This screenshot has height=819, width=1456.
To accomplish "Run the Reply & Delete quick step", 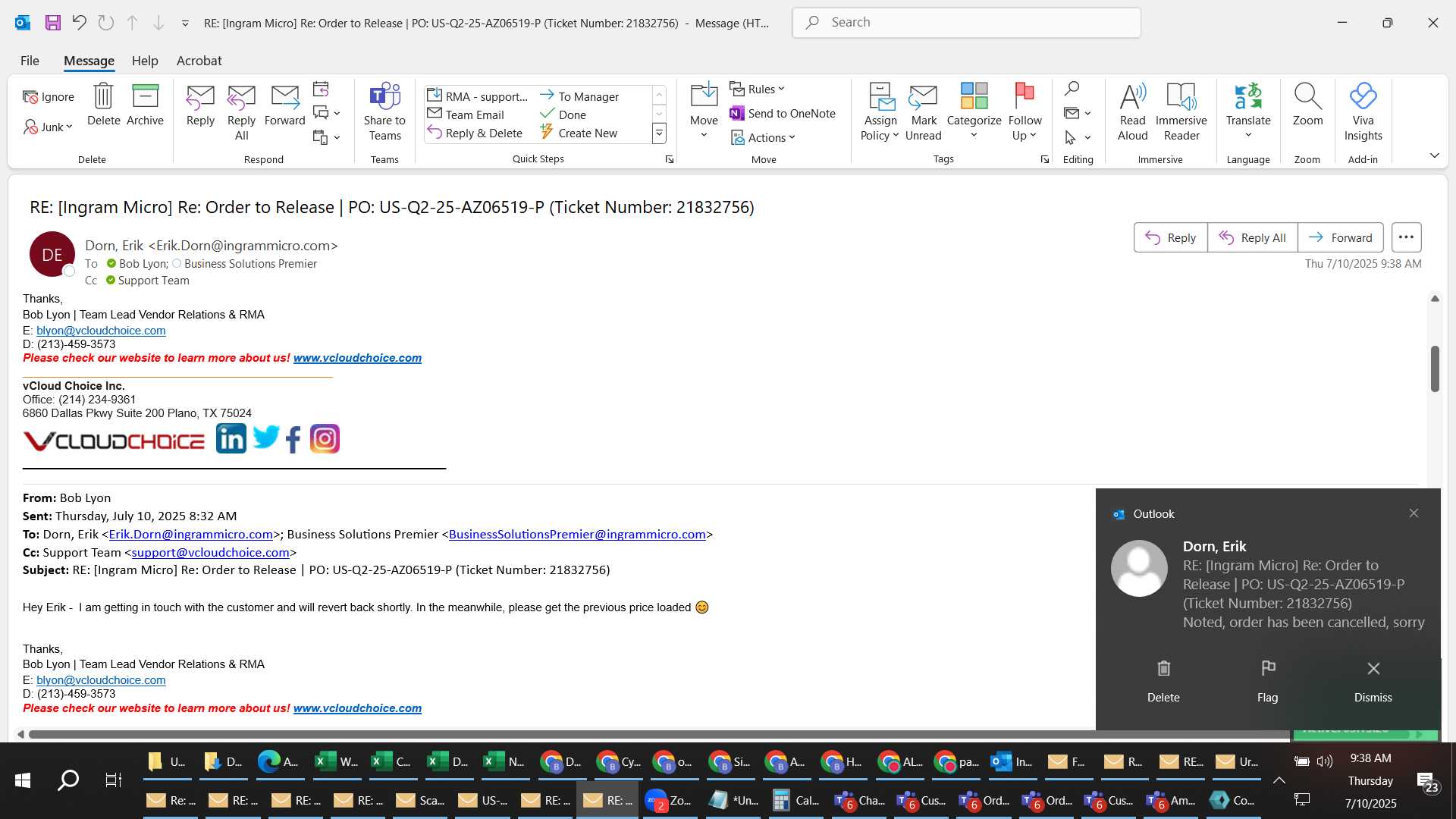I will click(x=475, y=133).
